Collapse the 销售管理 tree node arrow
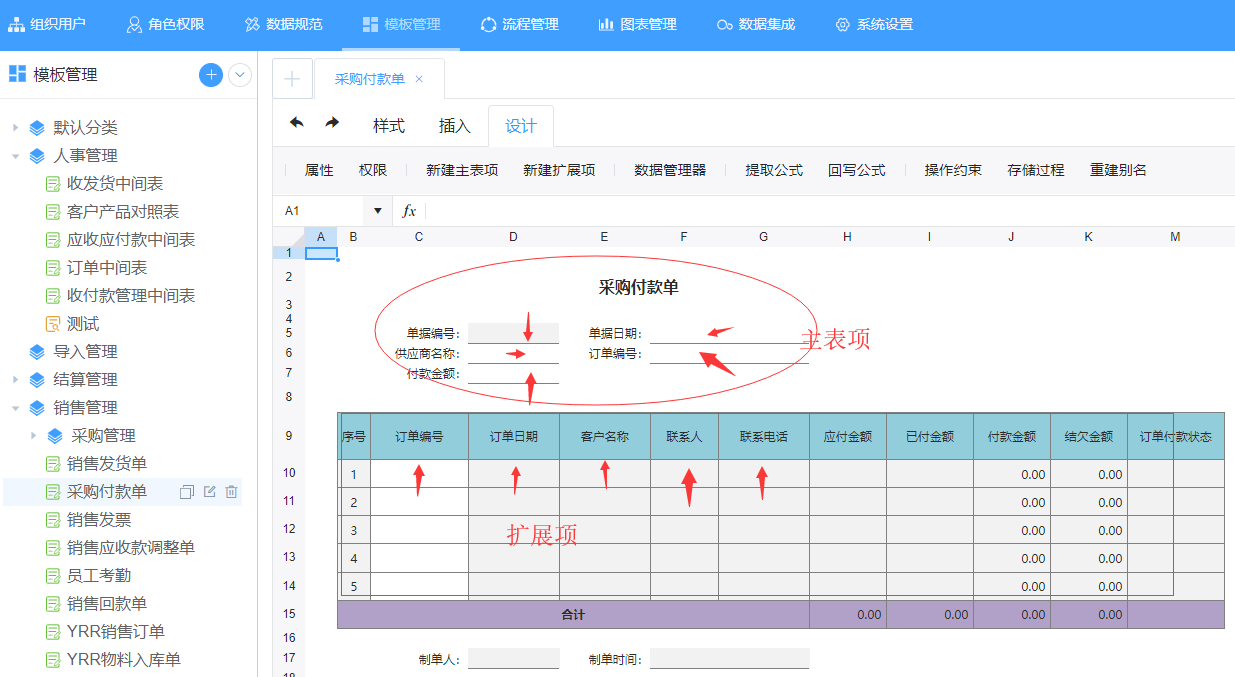The height and width of the screenshot is (677, 1235). tap(15, 408)
